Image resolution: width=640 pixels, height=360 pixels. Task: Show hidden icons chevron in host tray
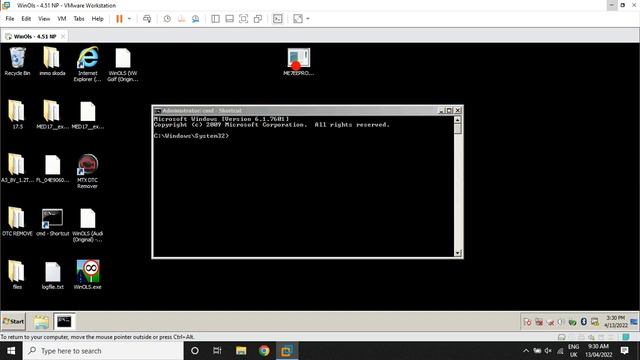click(526, 351)
